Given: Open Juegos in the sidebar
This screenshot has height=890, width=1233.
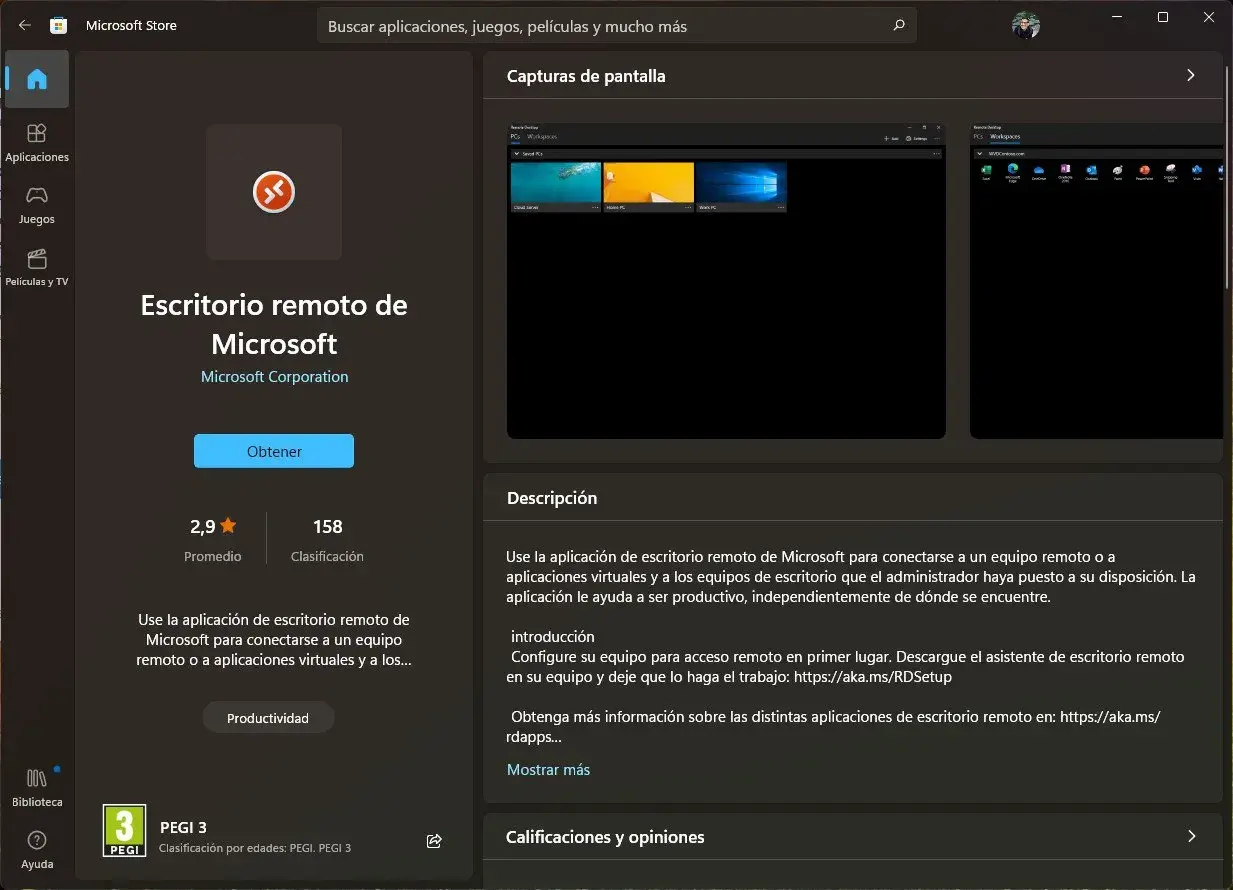Looking at the screenshot, I should (37, 204).
